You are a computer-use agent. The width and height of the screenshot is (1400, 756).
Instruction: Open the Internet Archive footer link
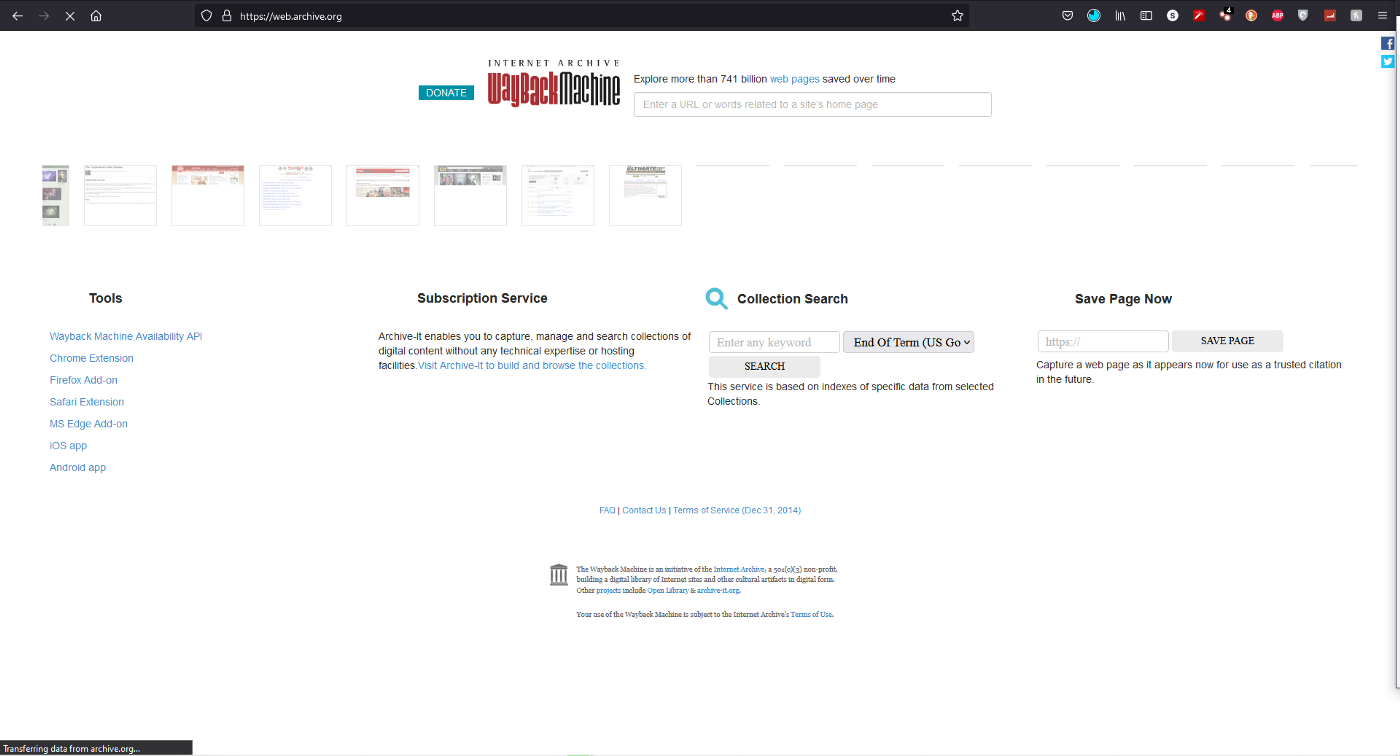pos(739,569)
